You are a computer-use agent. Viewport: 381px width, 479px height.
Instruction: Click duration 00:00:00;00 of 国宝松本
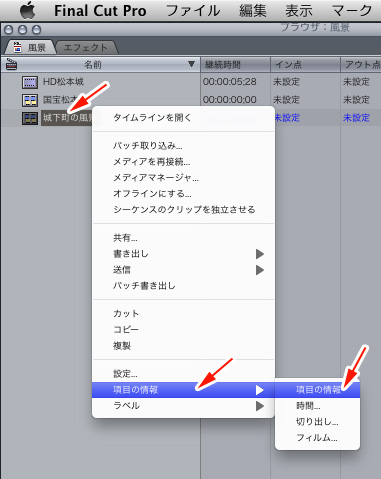click(x=230, y=100)
